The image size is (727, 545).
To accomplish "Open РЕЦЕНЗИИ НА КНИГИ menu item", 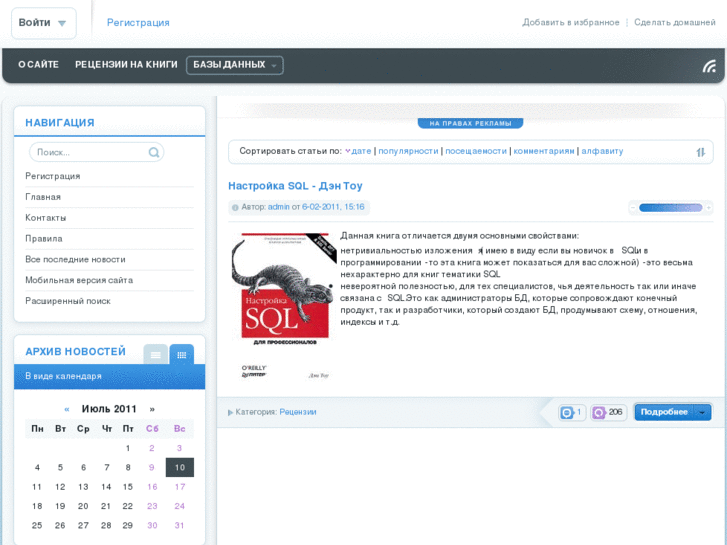I will click(126, 65).
